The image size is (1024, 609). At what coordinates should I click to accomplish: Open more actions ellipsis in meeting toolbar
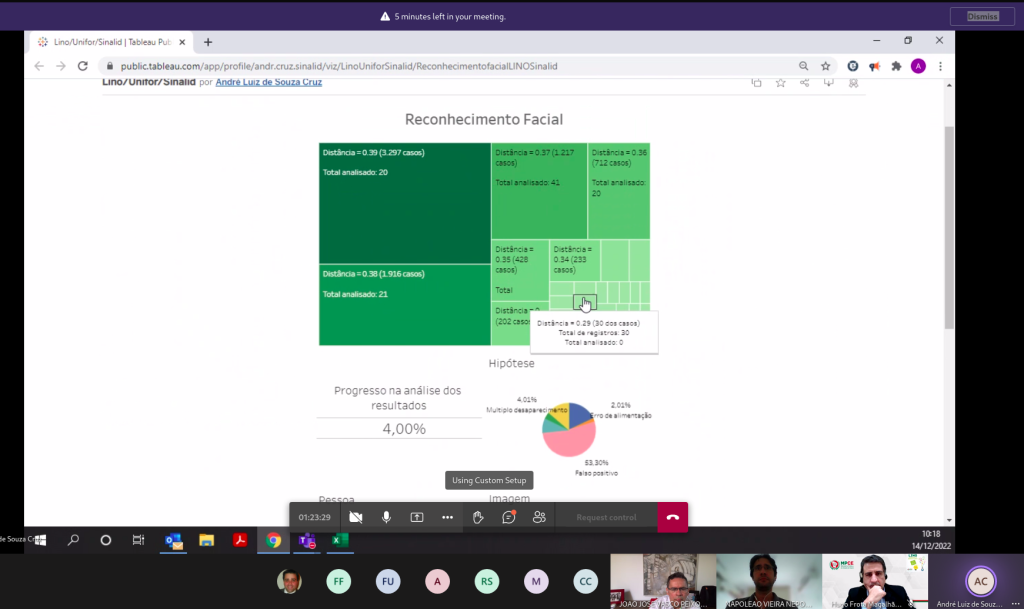447,517
